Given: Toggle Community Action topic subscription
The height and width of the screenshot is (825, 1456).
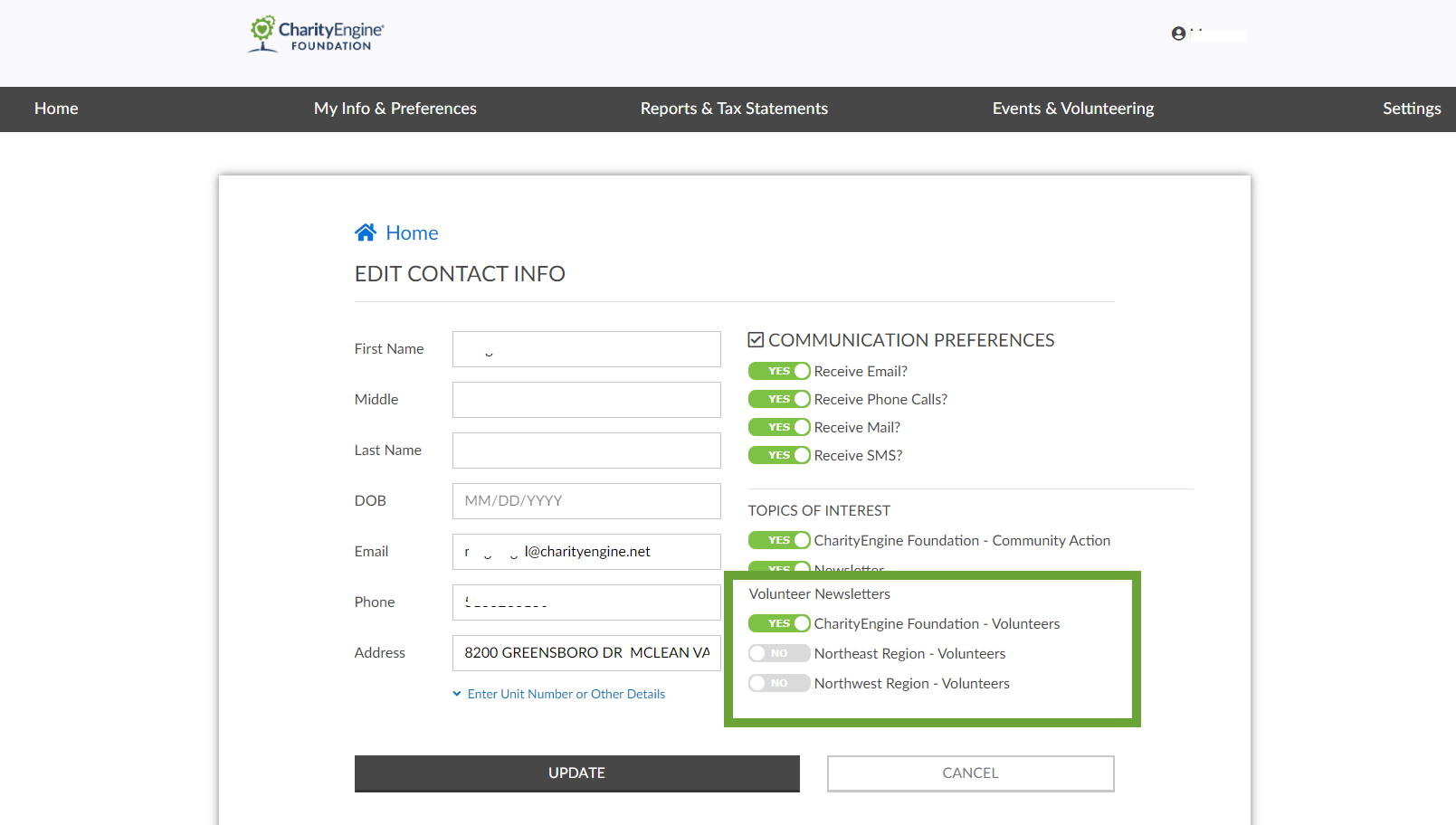Looking at the screenshot, I should 779,540.
